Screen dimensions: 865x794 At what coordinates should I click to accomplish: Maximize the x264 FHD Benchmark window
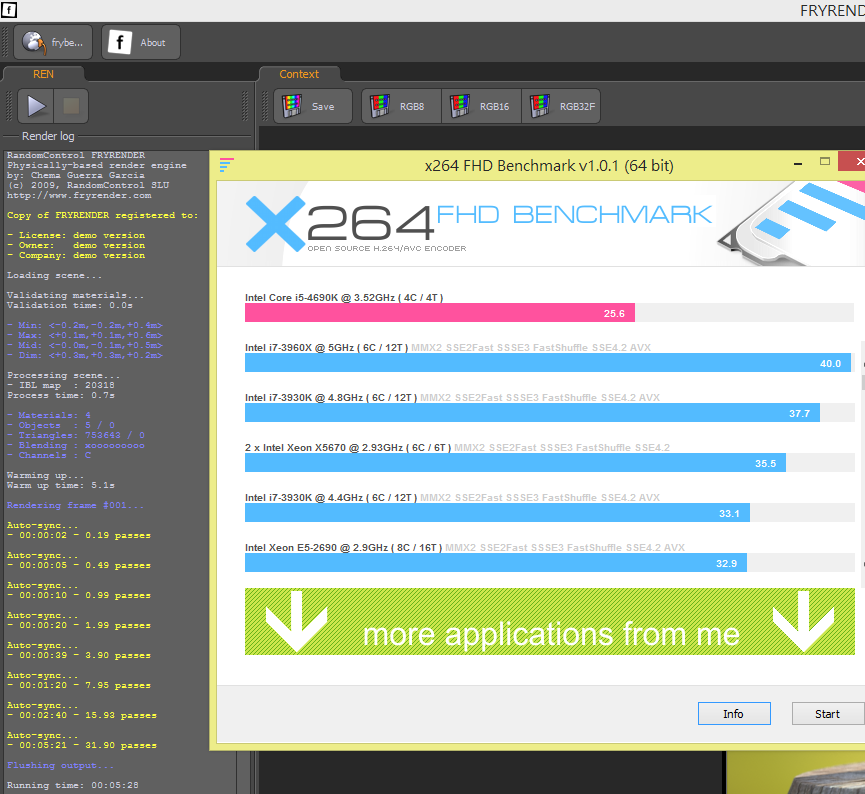coord(825,161)
